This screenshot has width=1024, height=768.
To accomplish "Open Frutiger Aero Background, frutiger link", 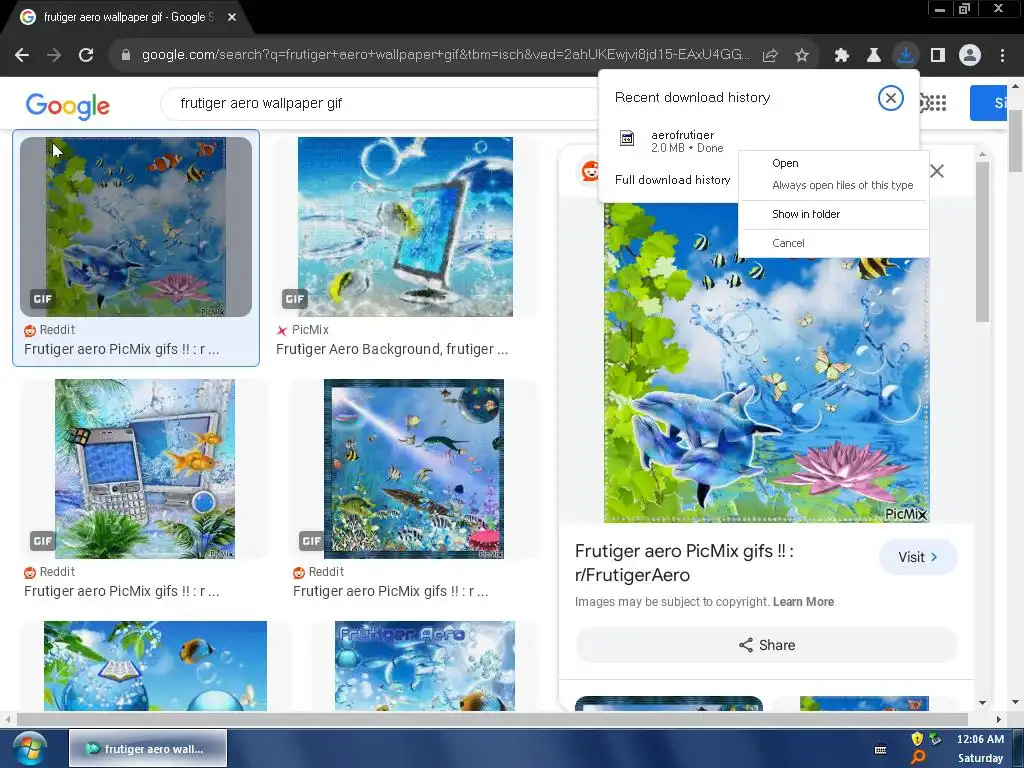I will click(x=392, y=349).
